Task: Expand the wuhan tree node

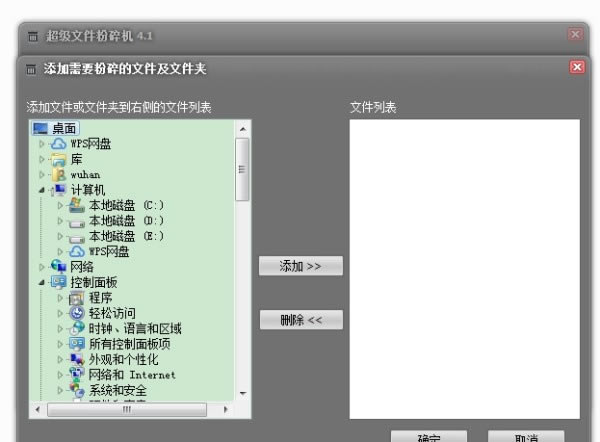Action: [x=42, y=175]
